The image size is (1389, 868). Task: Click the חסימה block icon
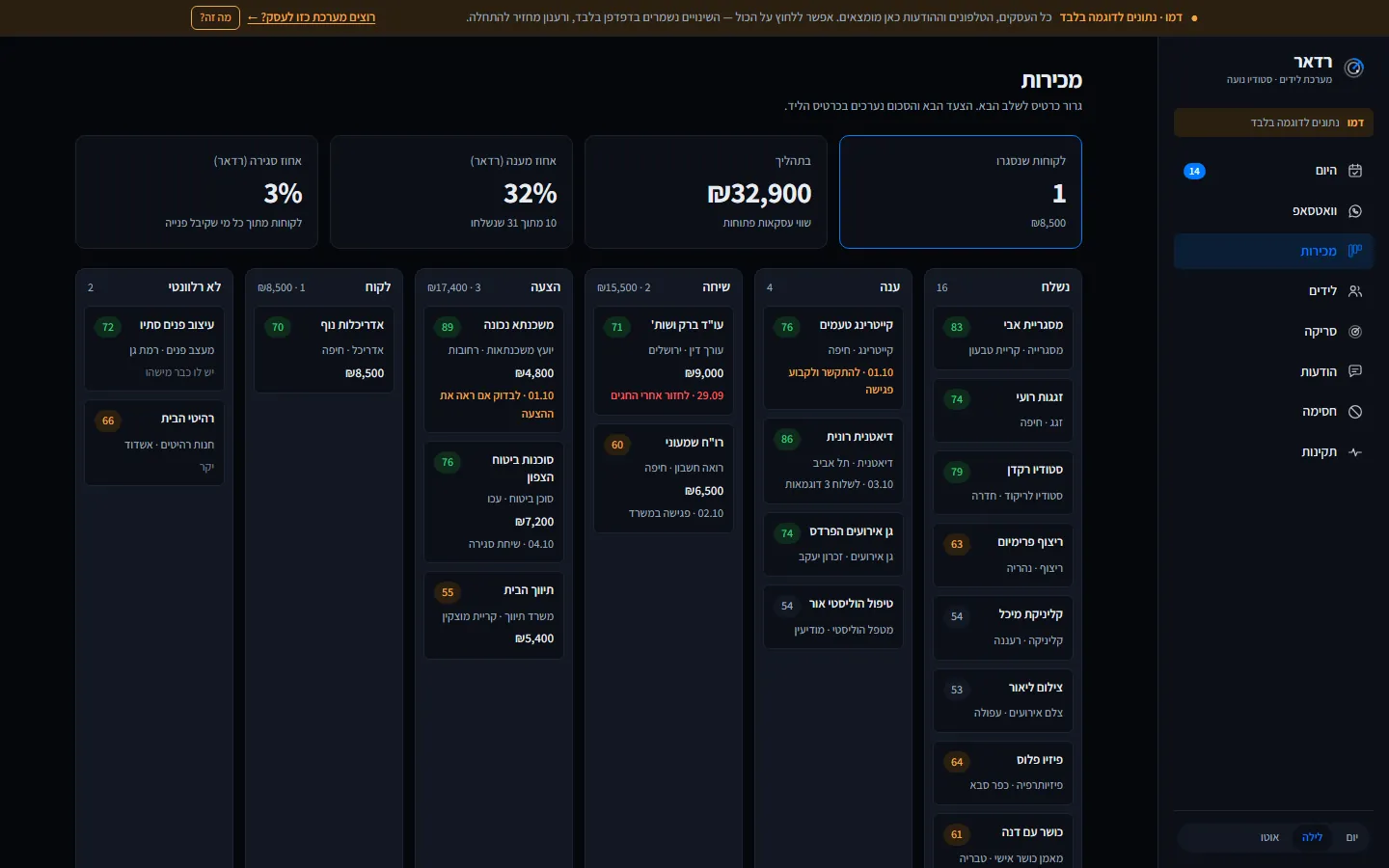point(1354,412)
